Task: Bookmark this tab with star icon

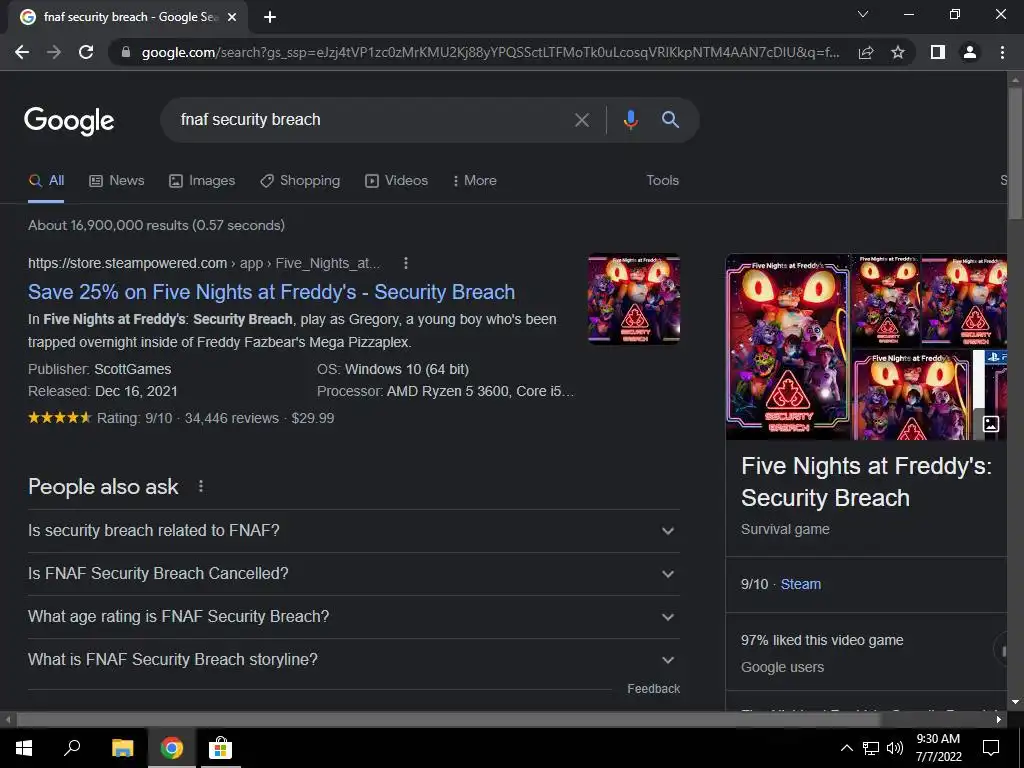Action: tap(898, 52)
